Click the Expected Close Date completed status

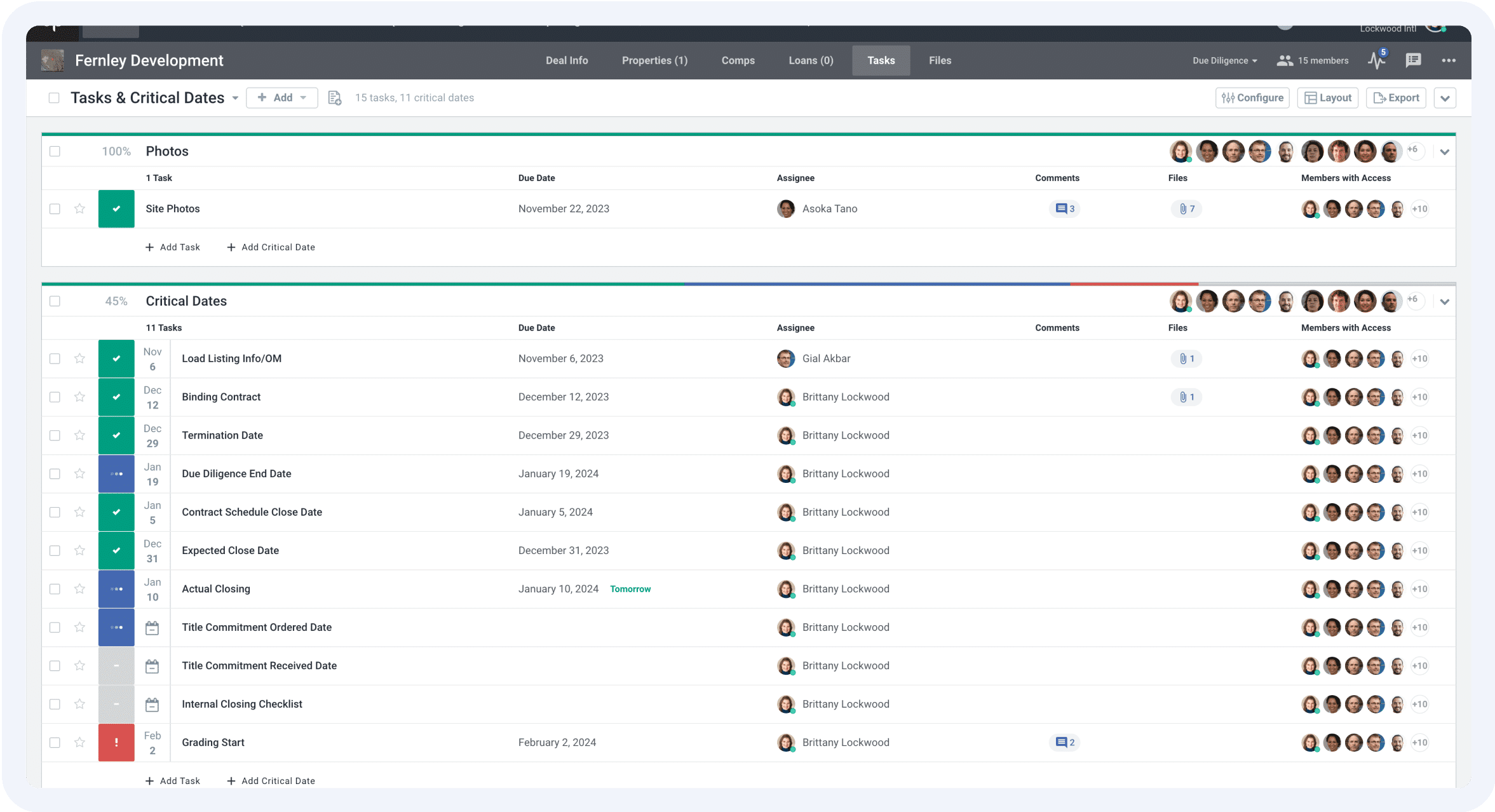[x=116, y=550]
